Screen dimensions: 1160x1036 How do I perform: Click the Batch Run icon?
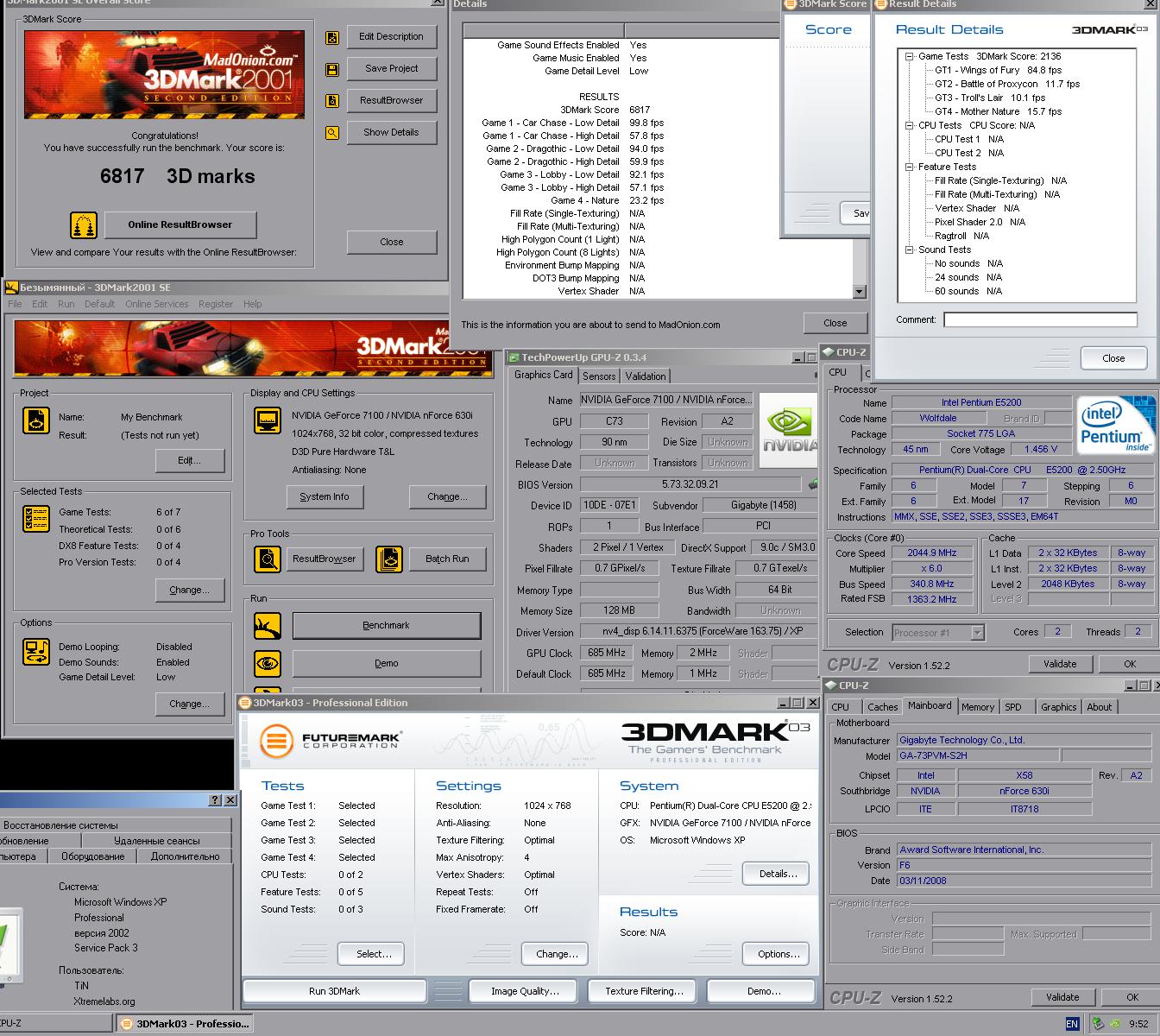389,559
